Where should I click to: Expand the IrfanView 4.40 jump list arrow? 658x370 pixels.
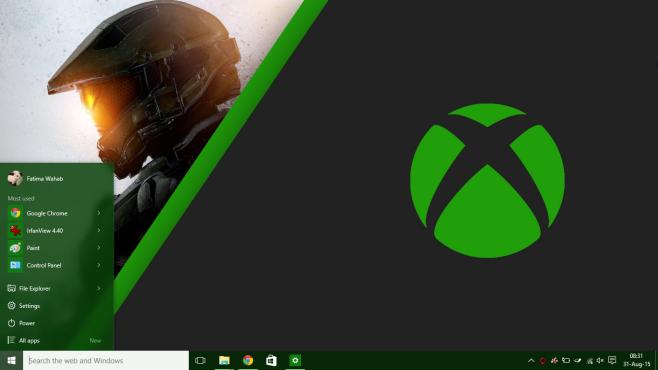point(99,230)
